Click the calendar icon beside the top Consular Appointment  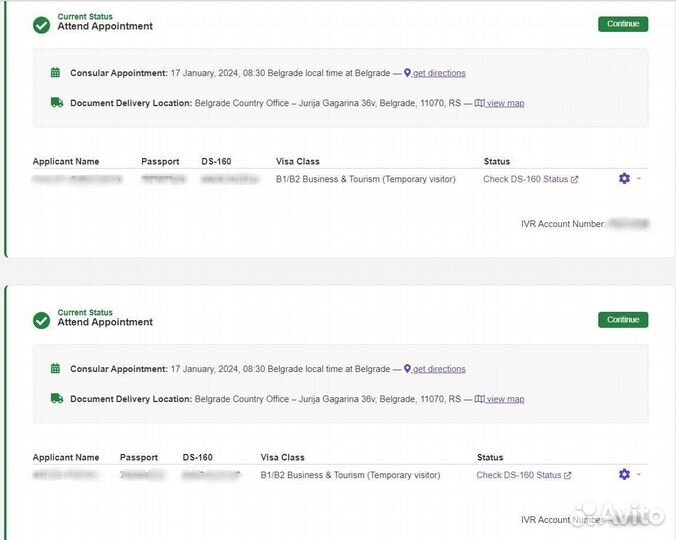pos(56,73)
